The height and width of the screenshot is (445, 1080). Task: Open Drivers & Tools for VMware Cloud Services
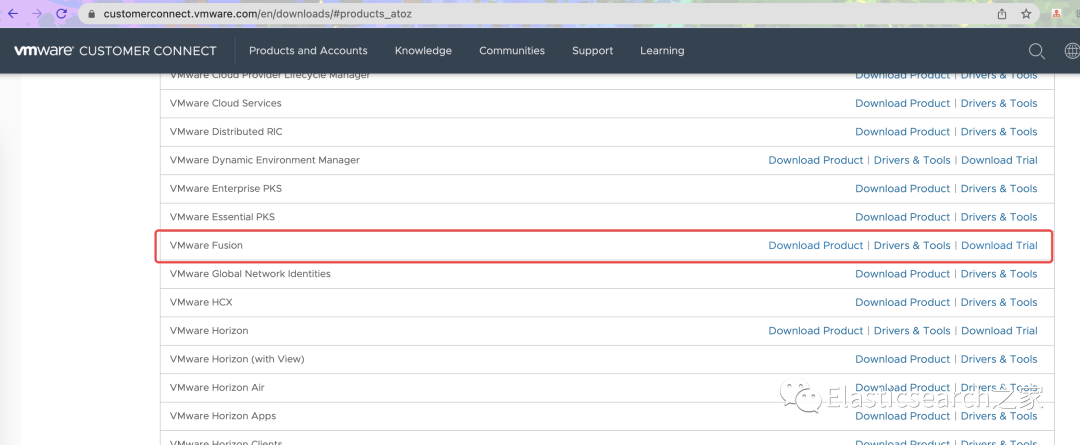pyautogui.click(x=999, y=103)
